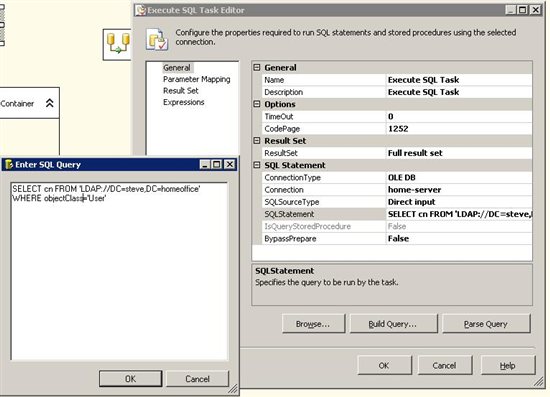Image resolution: width=550 pixels, height=397 pixels.
Task: Click the Browse... button
Action: [313, 324]
